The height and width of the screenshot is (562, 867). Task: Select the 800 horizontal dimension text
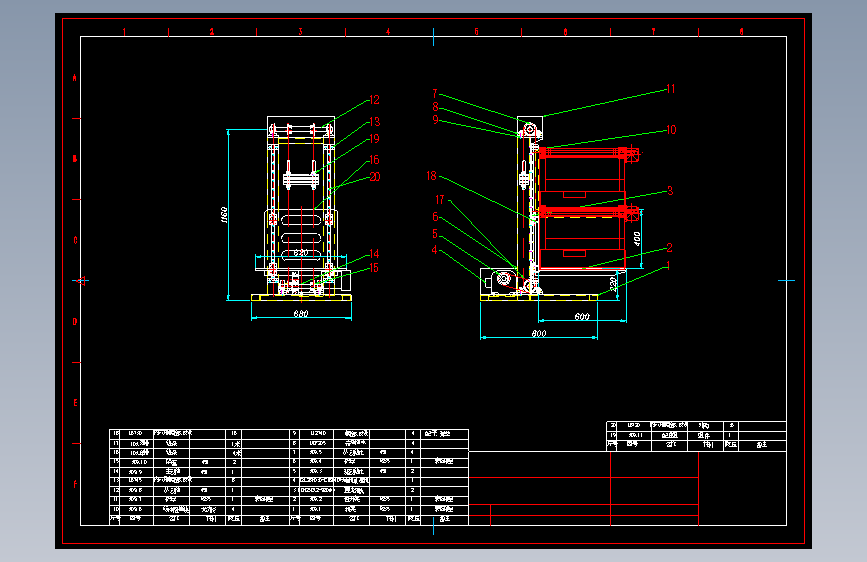coord(539,333)
